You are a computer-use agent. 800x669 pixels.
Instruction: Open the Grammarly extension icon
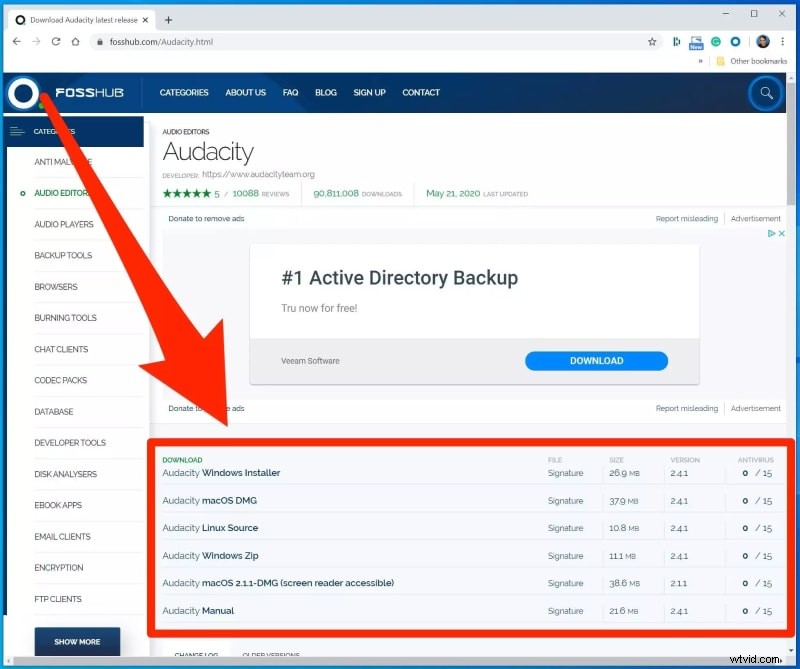click(x=715, y=42)
